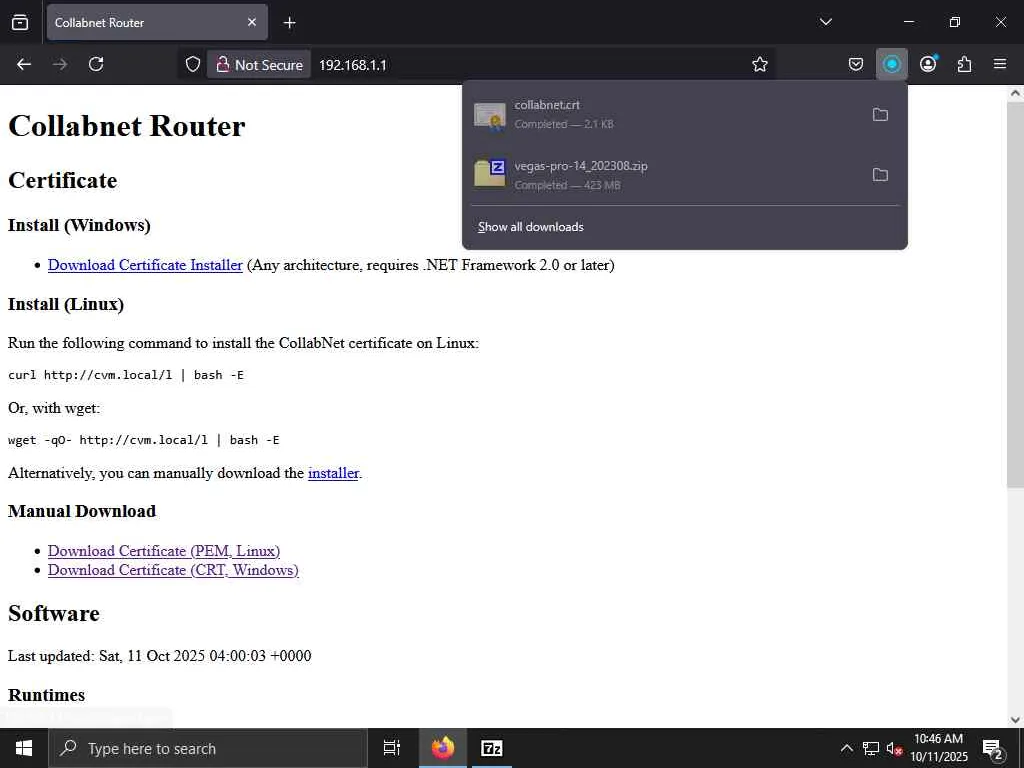
Task: Open the Extensions puzzle icon
Action: (x=964, y=64)
